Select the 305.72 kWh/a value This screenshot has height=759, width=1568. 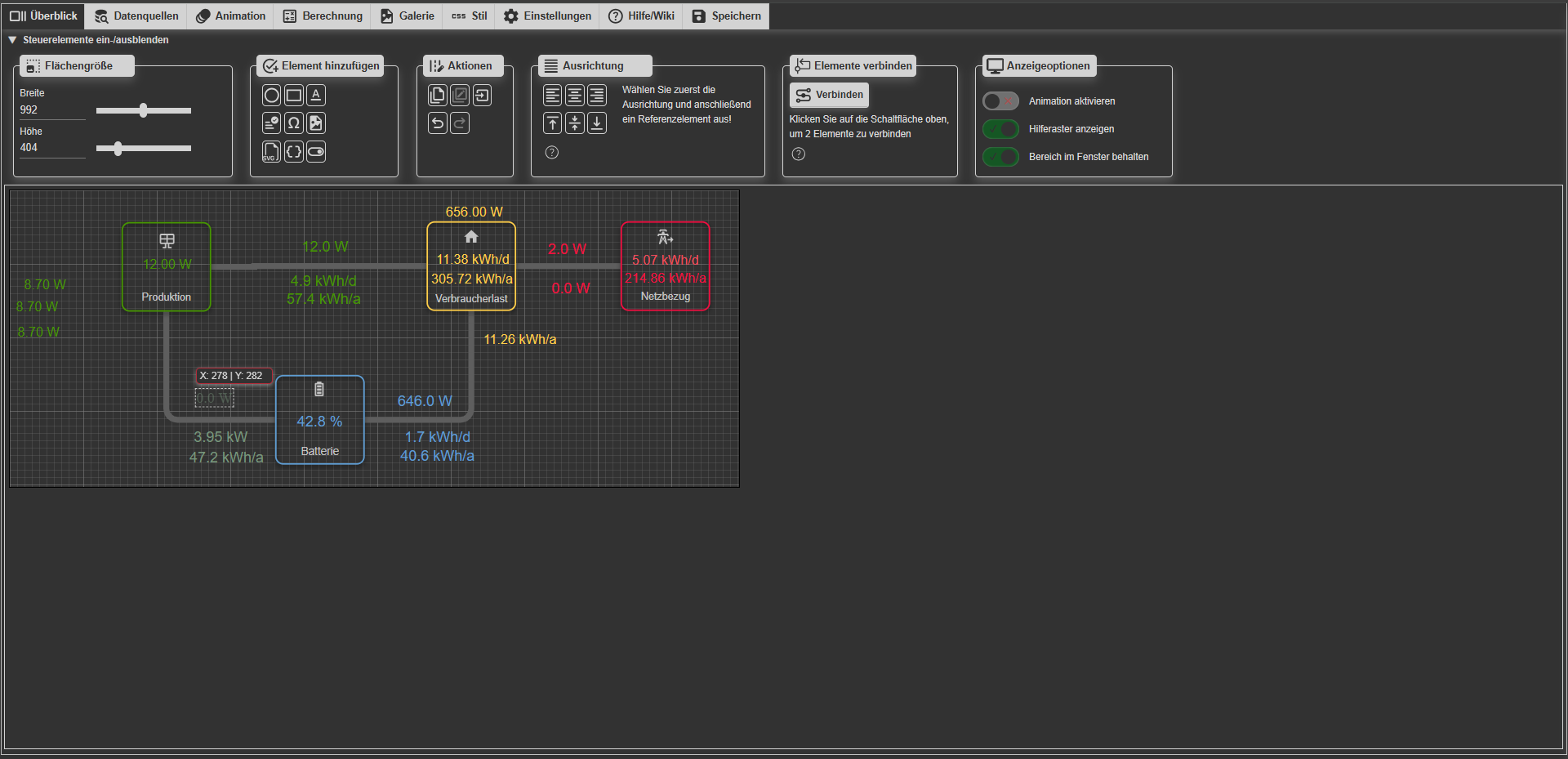click(x=472, y=279)
